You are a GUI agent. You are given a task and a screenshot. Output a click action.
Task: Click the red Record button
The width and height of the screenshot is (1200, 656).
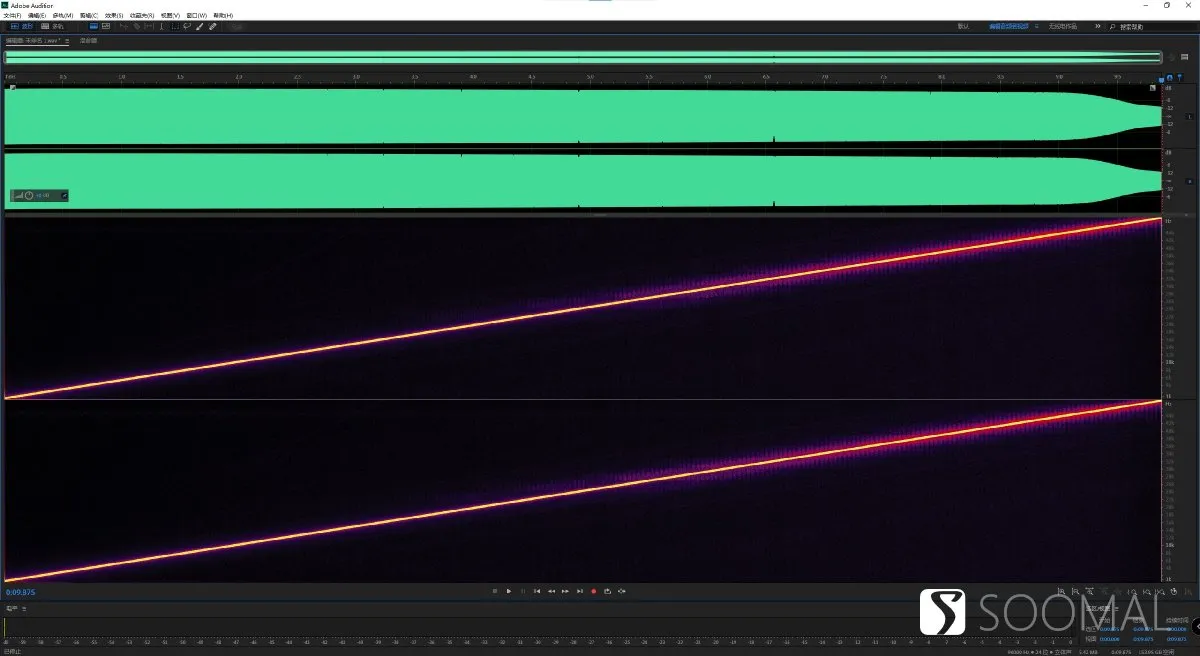coord(593,591)
